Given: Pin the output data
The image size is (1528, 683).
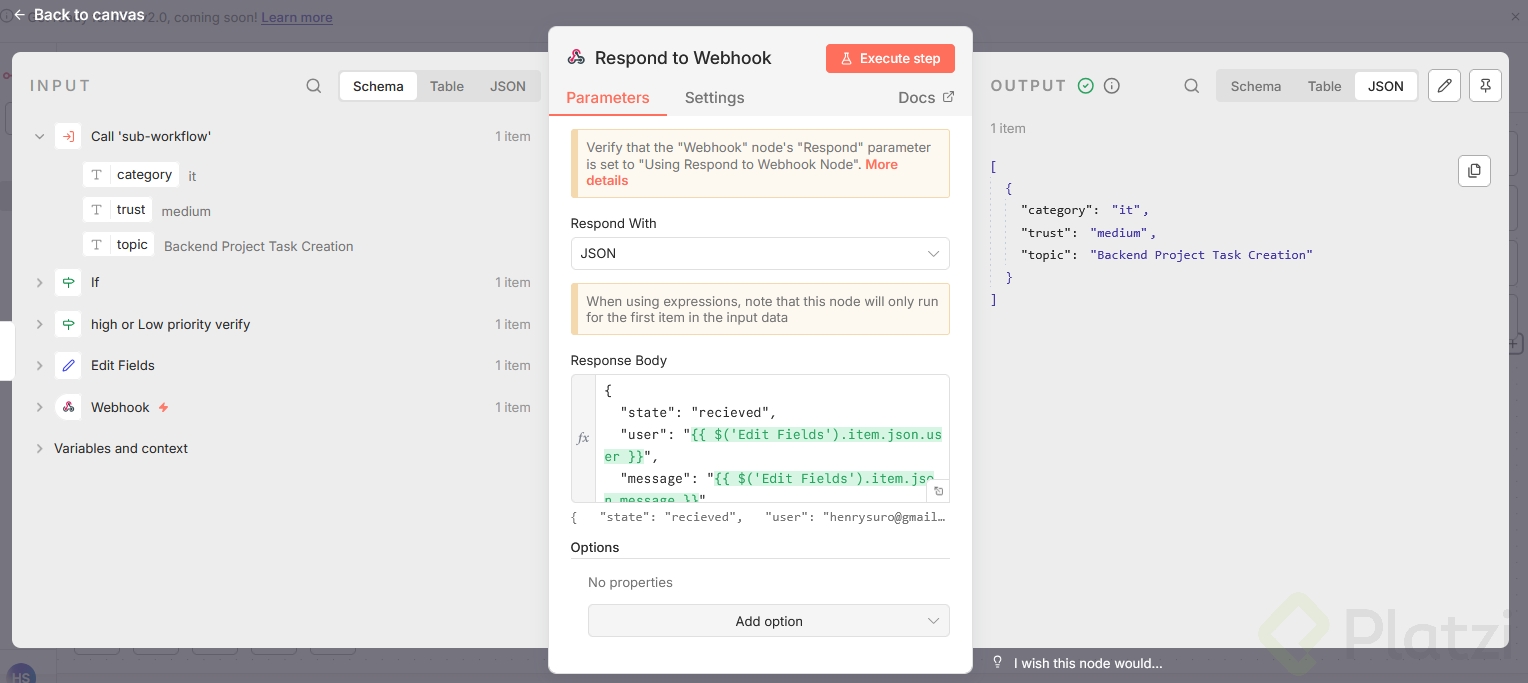Looking at the screenshot, I should (1485, 86).
